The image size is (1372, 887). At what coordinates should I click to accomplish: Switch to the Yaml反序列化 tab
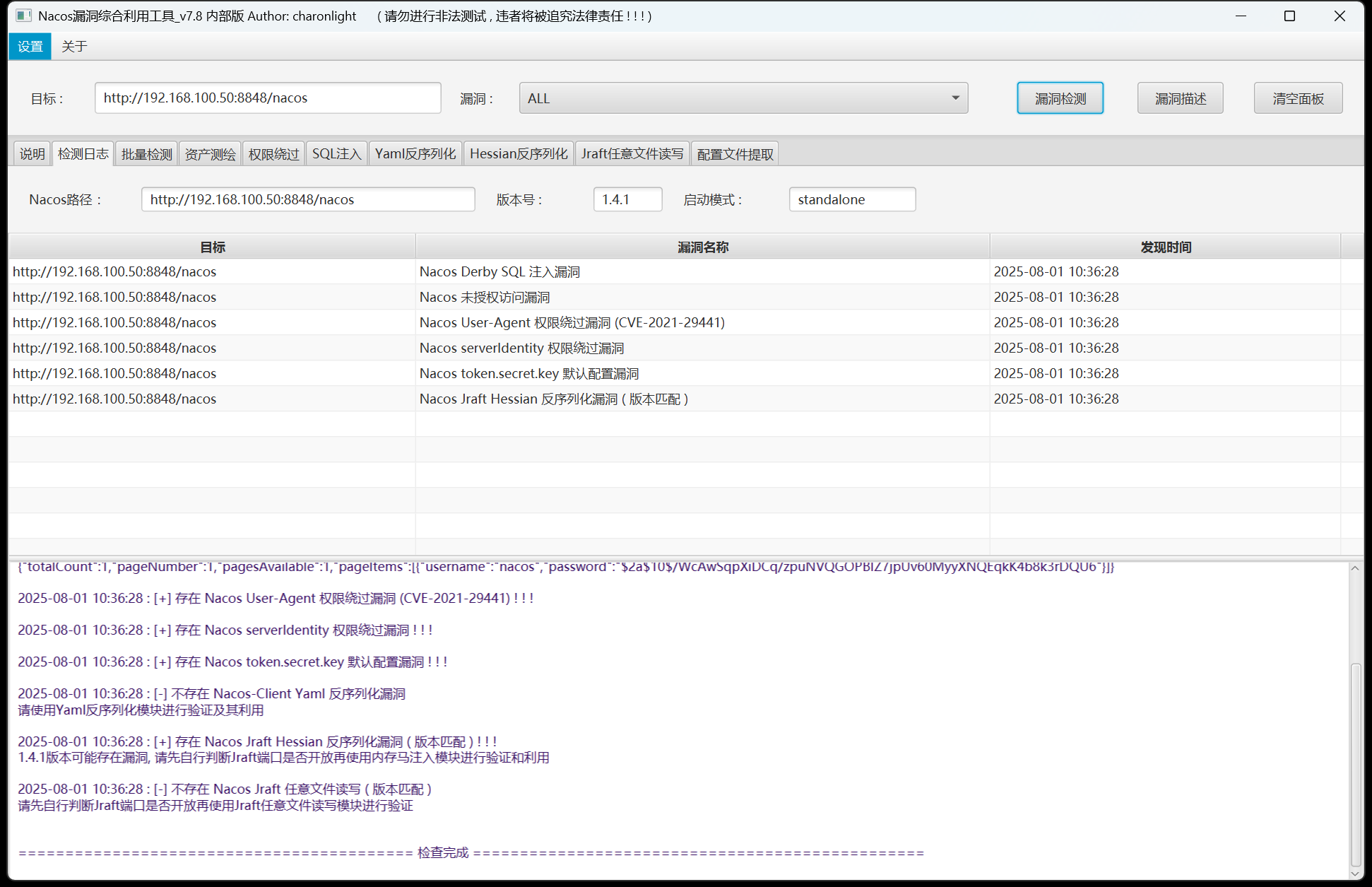point(415,153)
